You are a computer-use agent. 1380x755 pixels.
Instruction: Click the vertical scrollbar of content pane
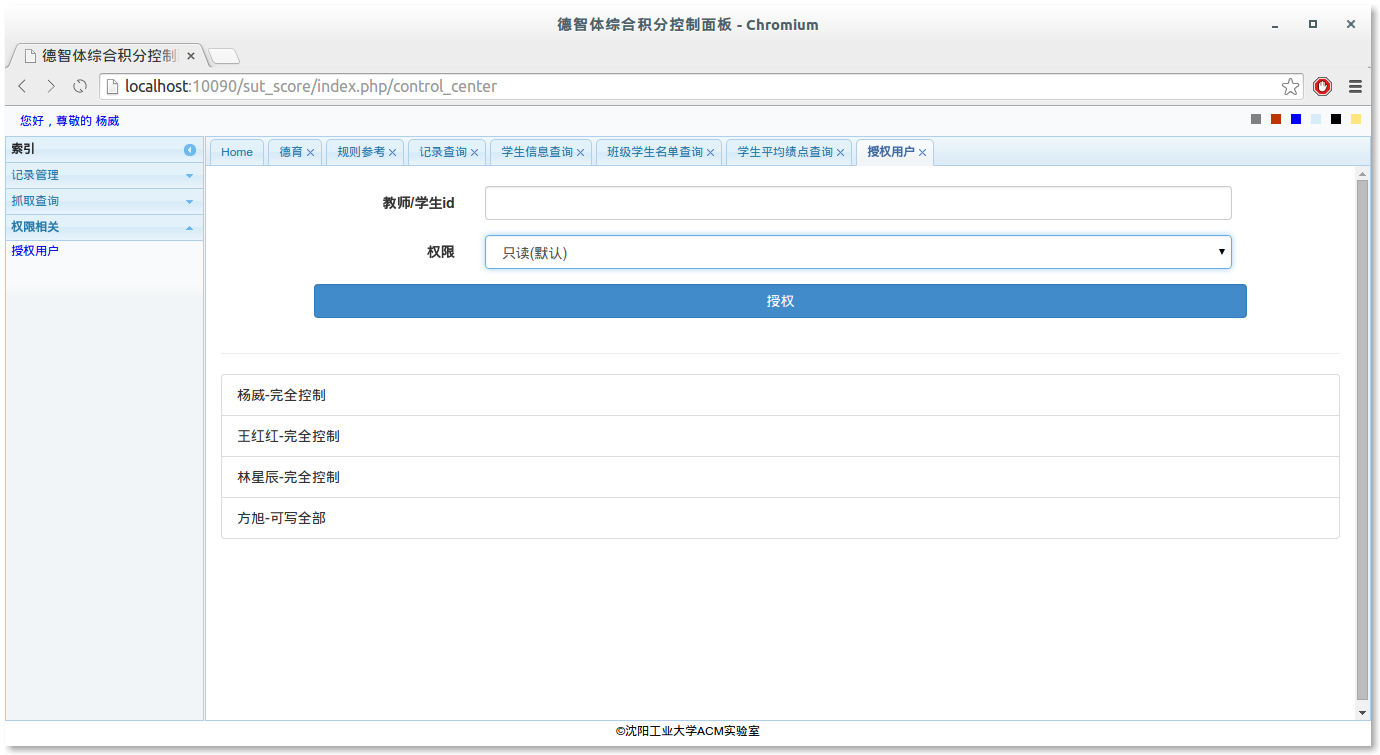1362,440
